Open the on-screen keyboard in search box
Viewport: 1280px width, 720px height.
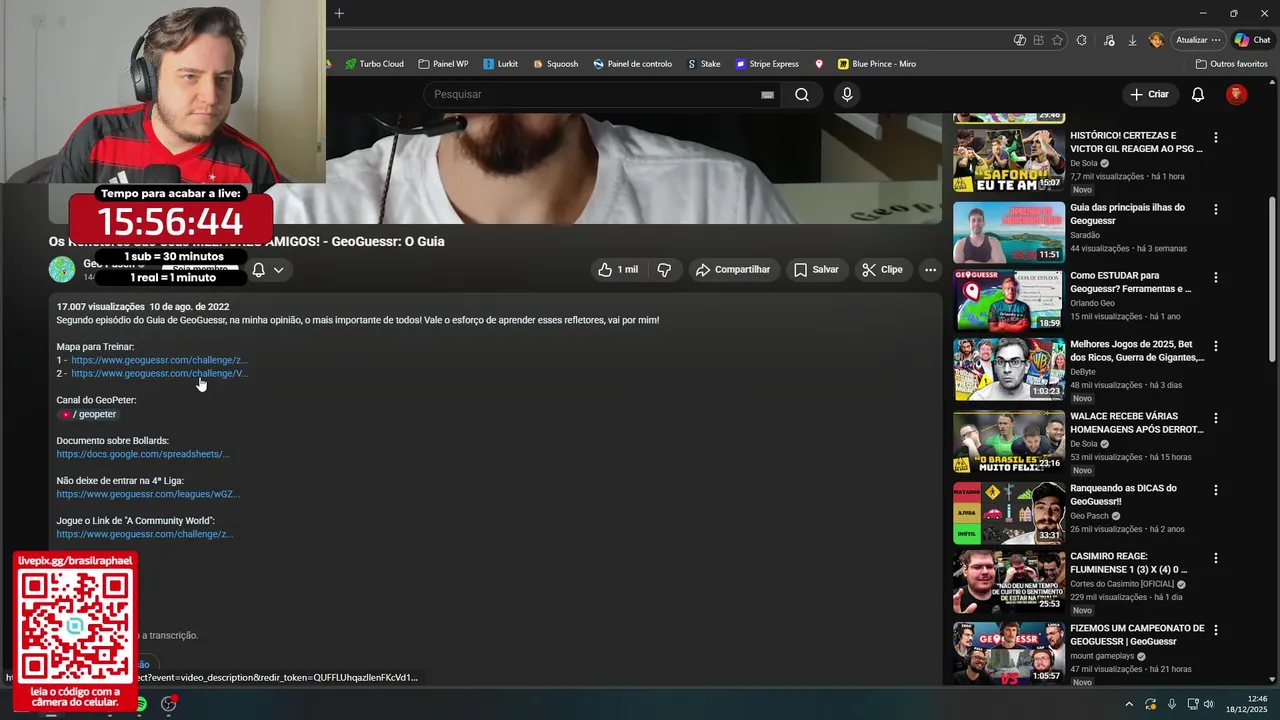(x=767, y=94)
